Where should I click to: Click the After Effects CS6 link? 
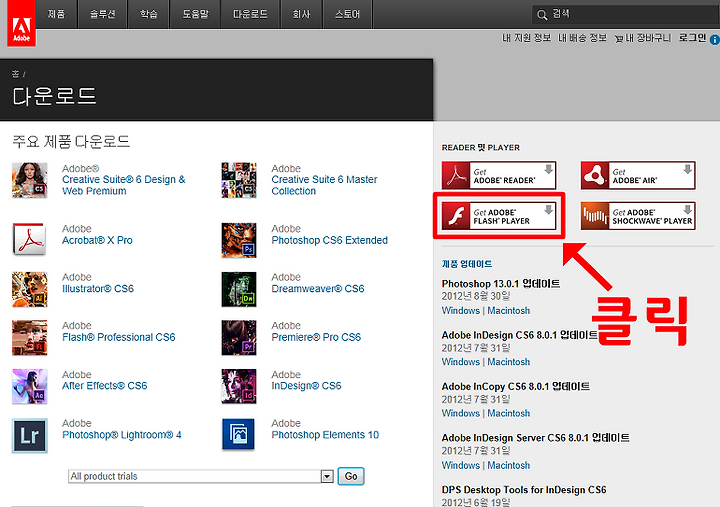point(105,386)
